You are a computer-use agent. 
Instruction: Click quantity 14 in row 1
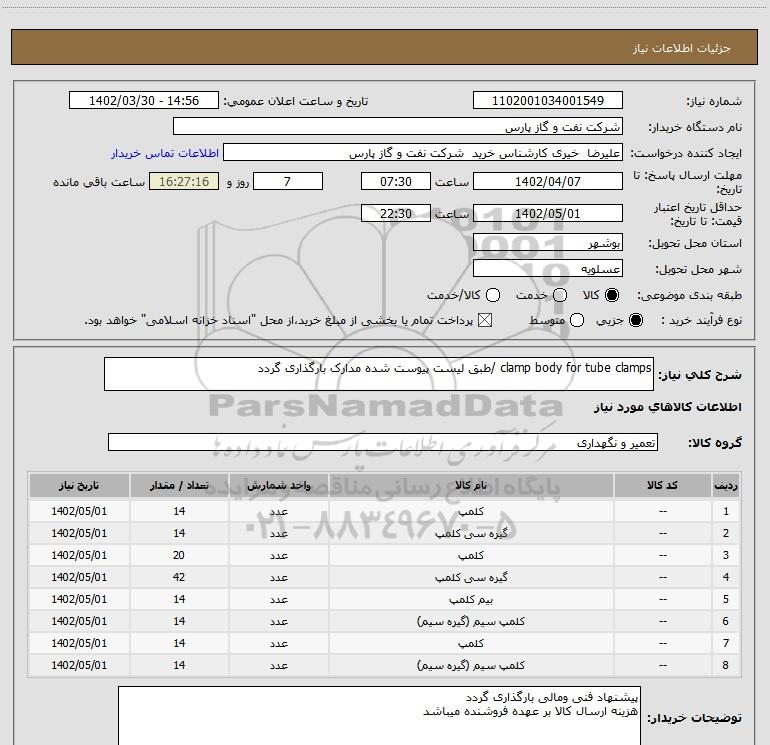(x=179, y=512)
